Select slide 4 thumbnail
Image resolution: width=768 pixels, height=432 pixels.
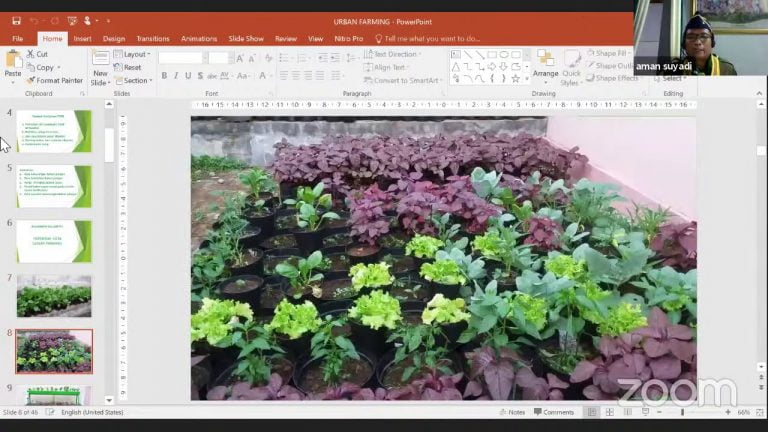[x=54, y=131]
